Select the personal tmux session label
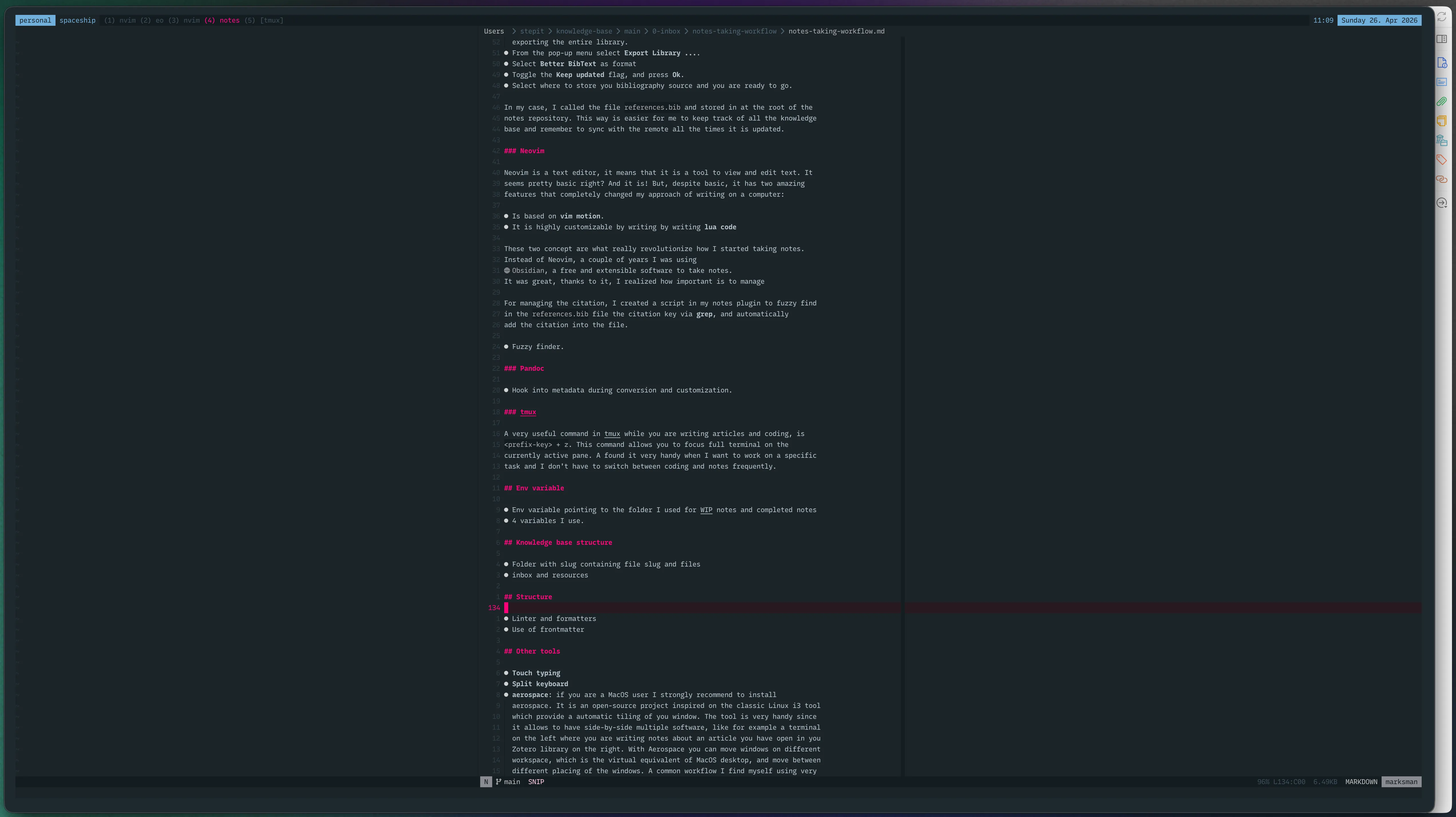This screenshot has height=817, width=1456. (x=35, y=20)
